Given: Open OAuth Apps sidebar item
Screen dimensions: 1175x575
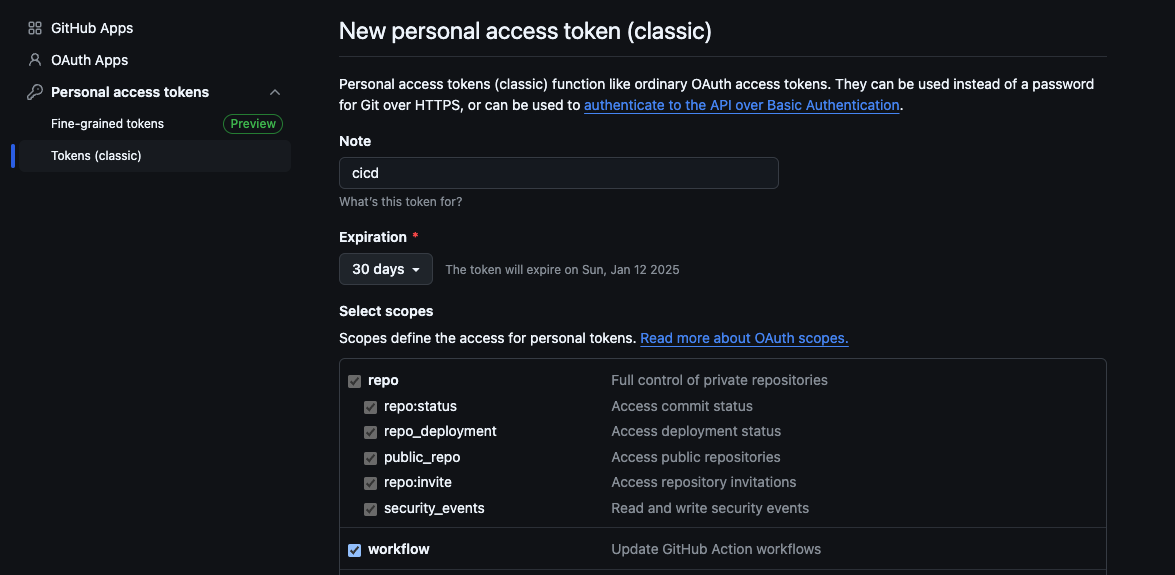Looking at the screenshot, I should pyautogui.click(x=90, y=60).
